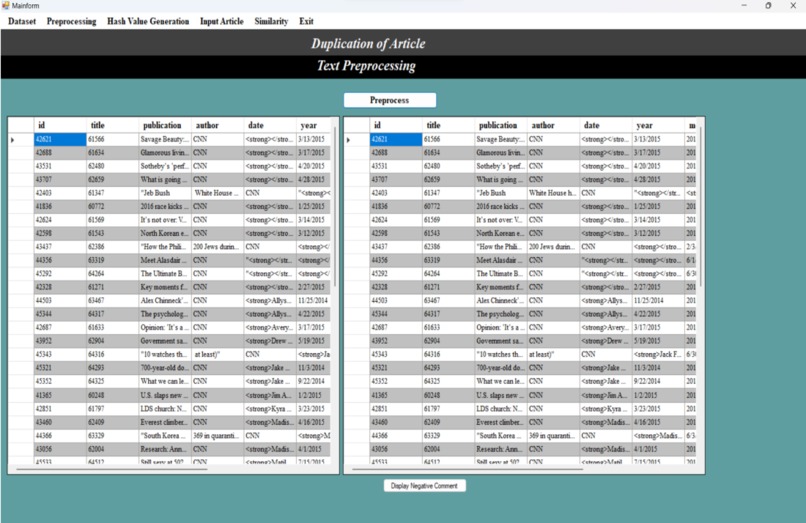806x523 pixels.
Task: Click the left table vertical scrollbar
Action: pyautogui.click(x=335, y=206)
